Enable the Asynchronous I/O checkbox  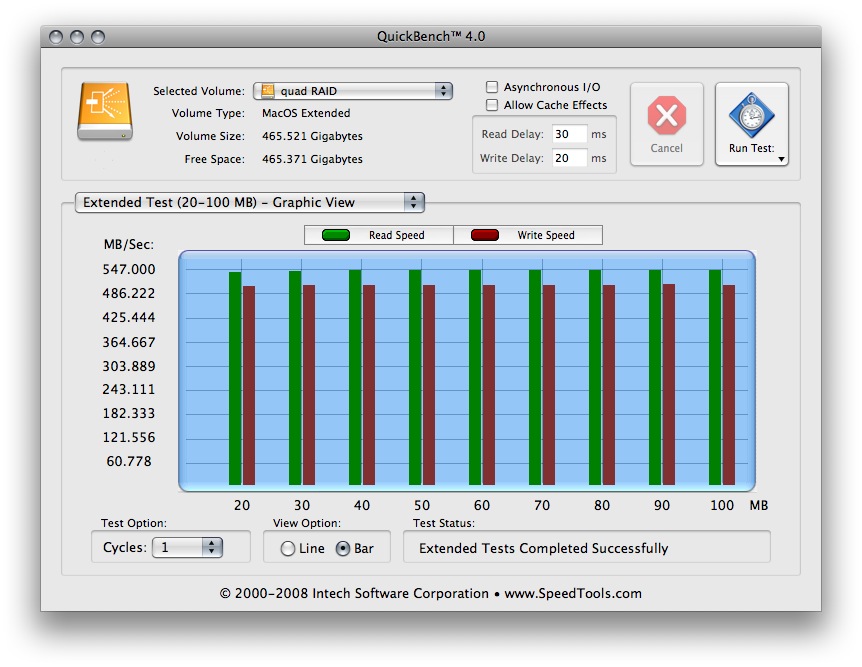pos(492,88)
